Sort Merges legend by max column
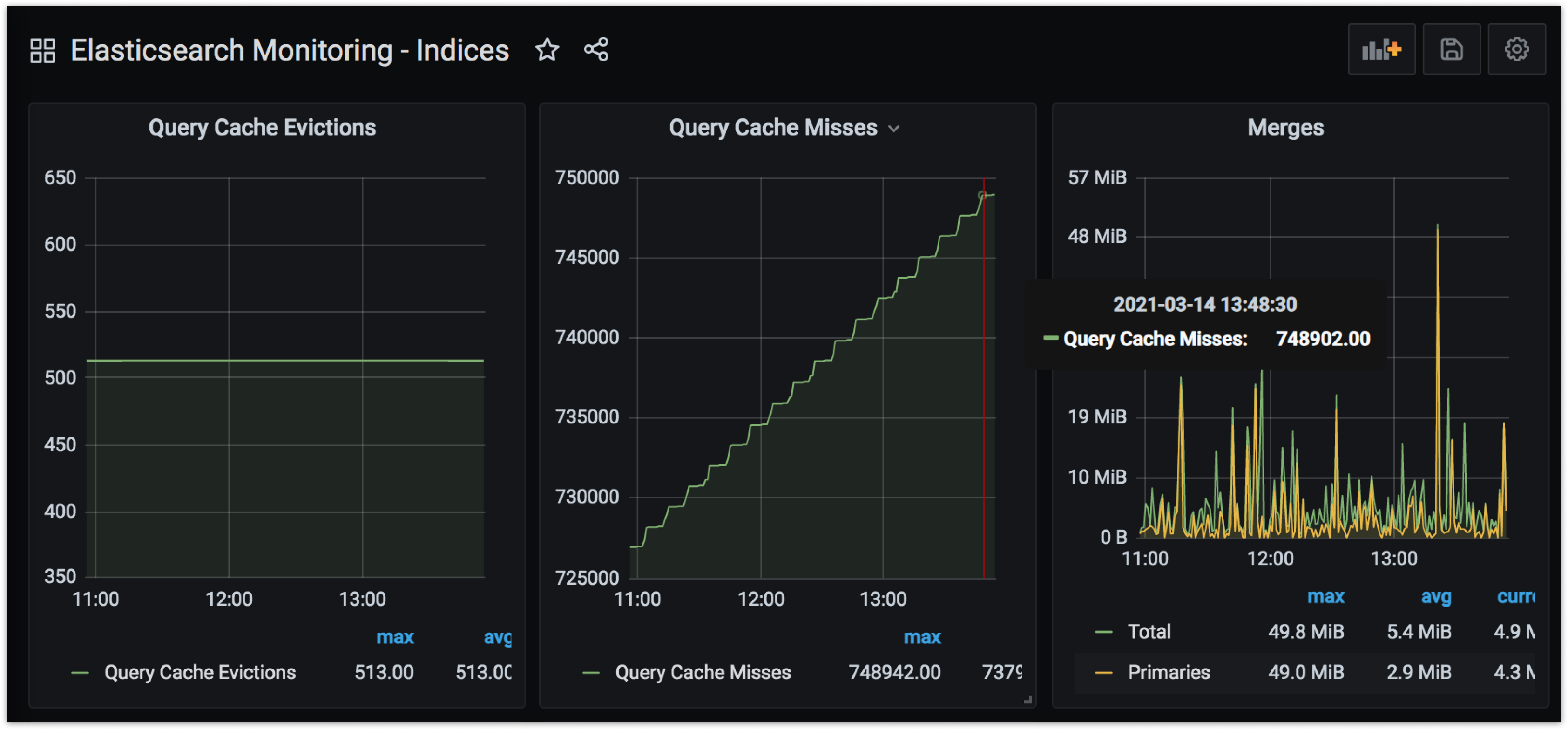Screen dimensions: 1568x730 1325,597
